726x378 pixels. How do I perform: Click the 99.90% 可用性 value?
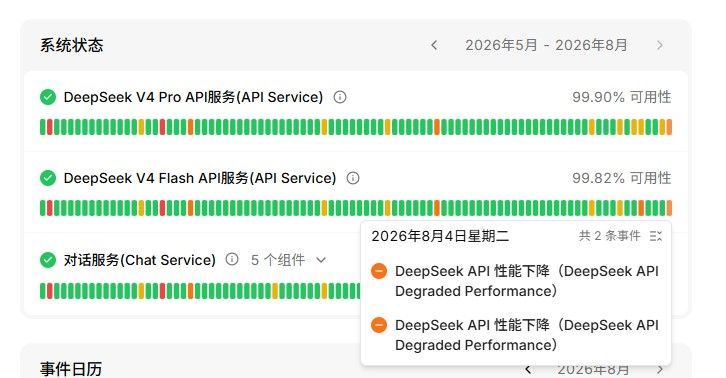click(621, 97)
